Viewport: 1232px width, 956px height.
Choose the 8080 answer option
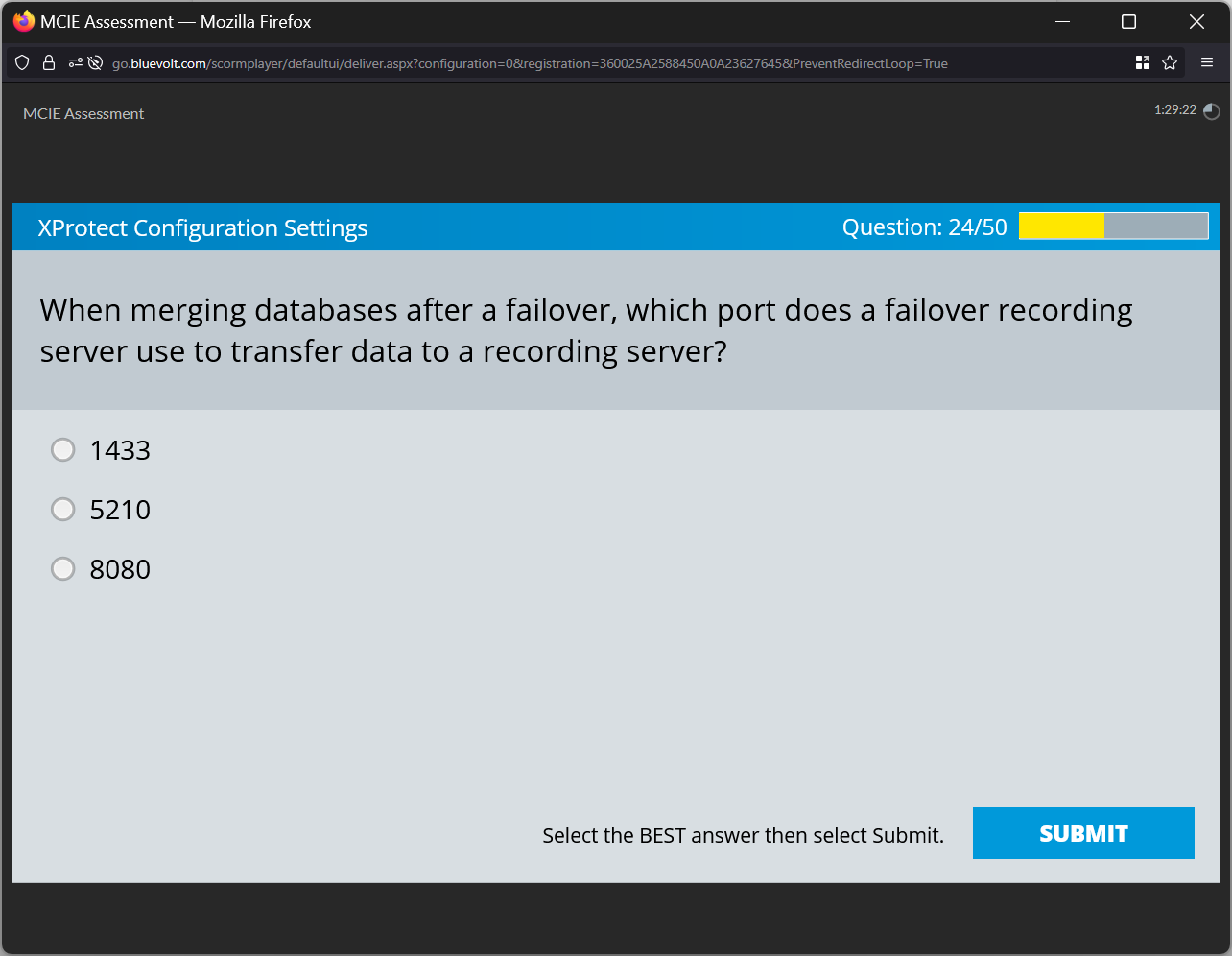point(62,568)
